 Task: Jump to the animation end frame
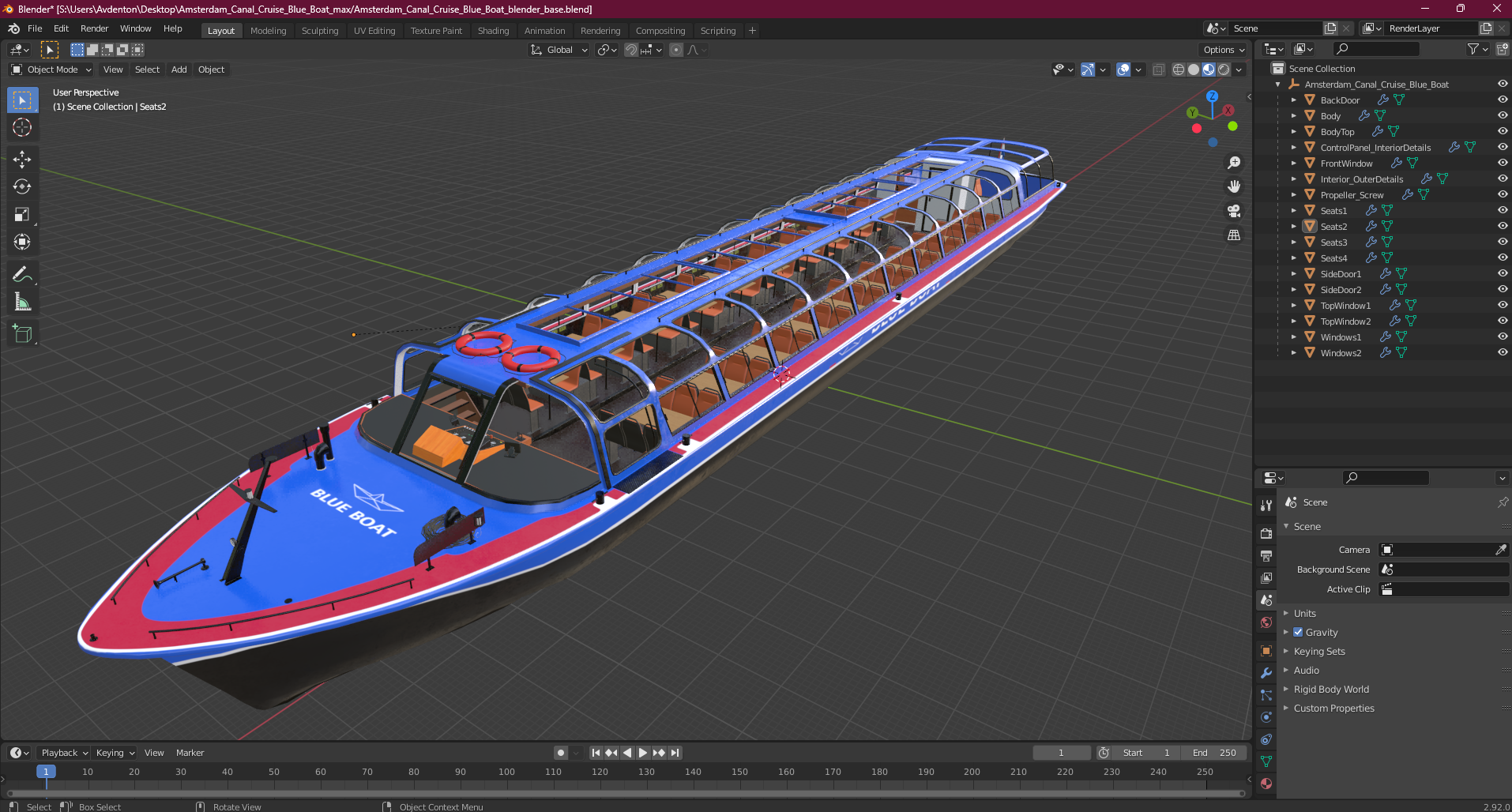tap(675, 753)
